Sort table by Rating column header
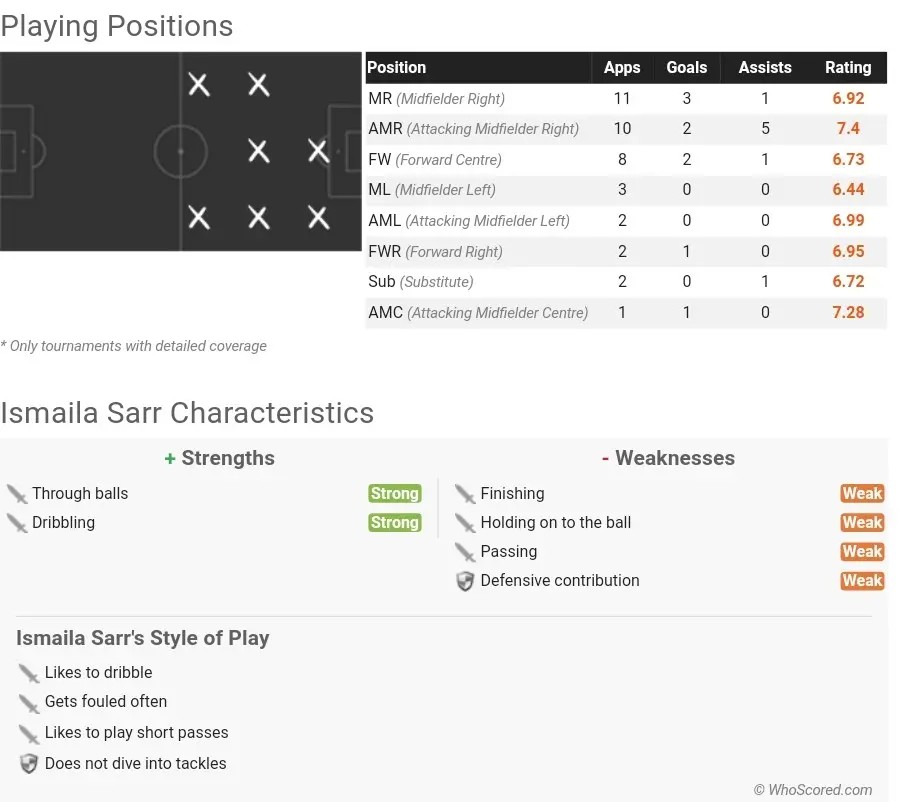The image size is (907, 802). coord(847,68)
